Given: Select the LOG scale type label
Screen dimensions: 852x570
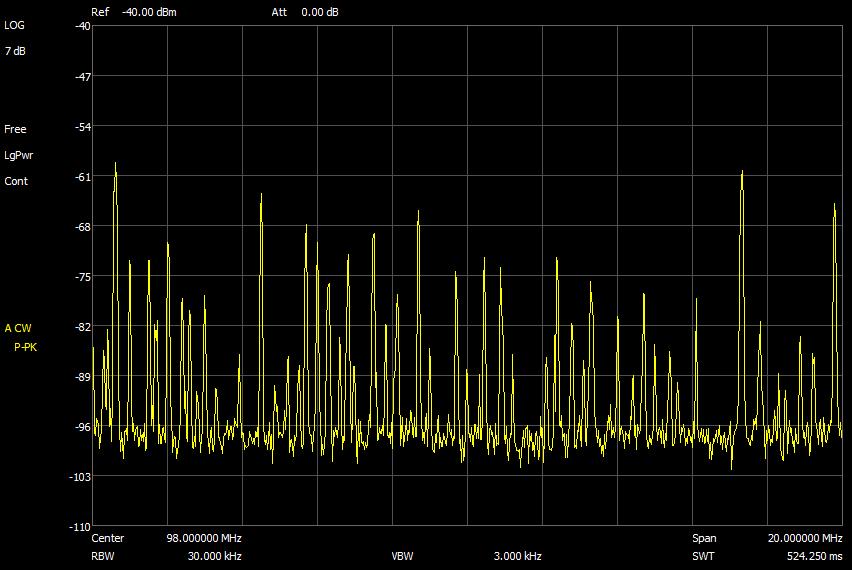Looking at the screenshot, I should pyautogui.click(x=14, y=25).
